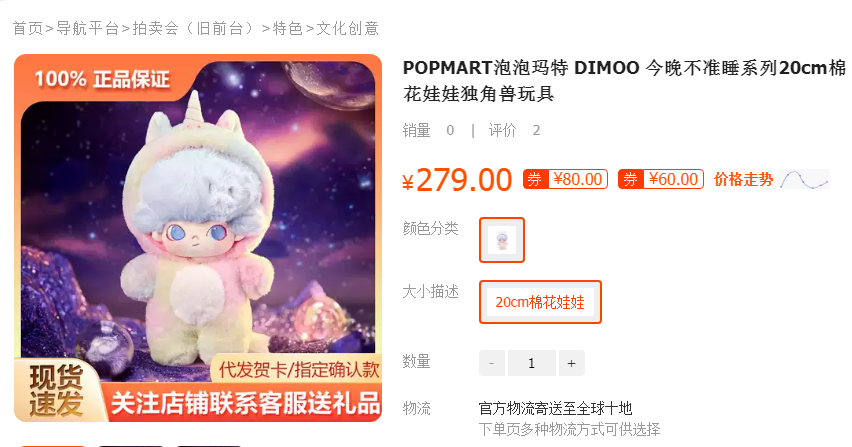852x447 pixels.
Task: Click the 现货速发 badge on image
Action: (x=56, y=391)
